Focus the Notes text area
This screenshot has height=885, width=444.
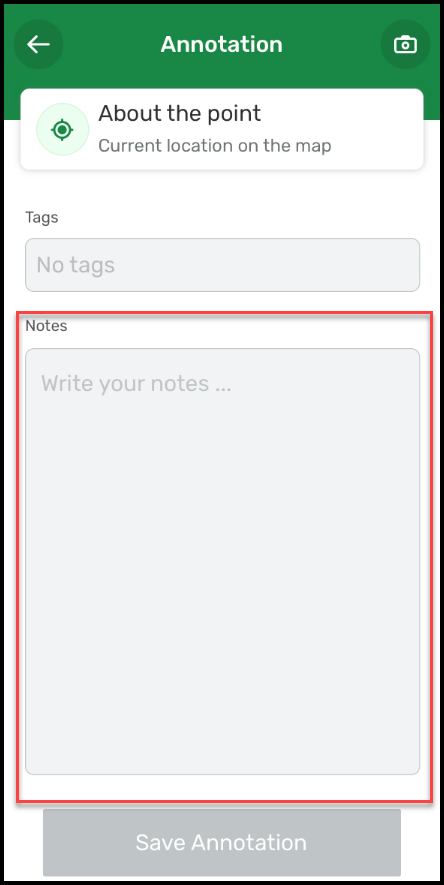[x=222, y=561]
